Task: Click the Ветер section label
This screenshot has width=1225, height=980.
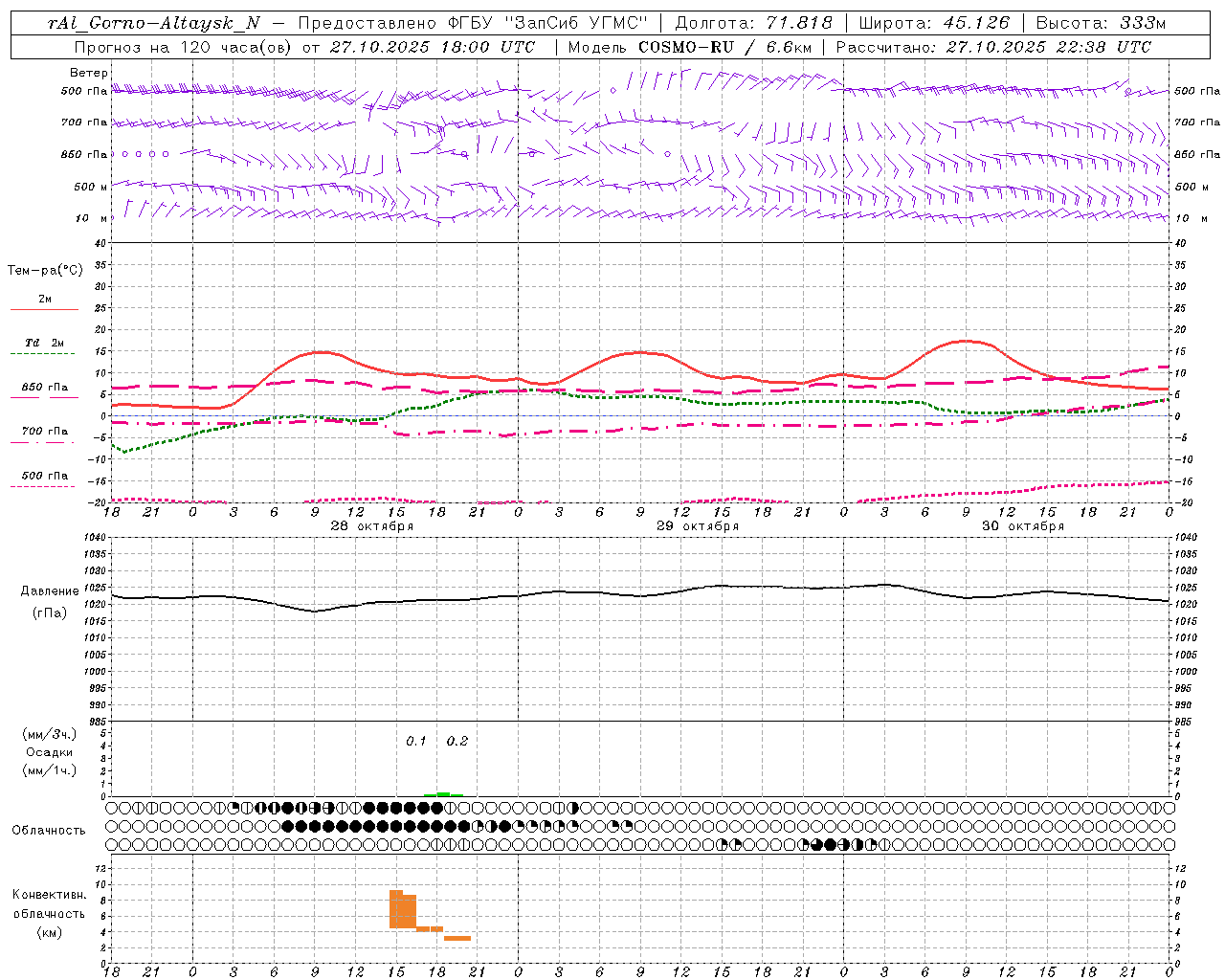Action: (x=89, y=73)
